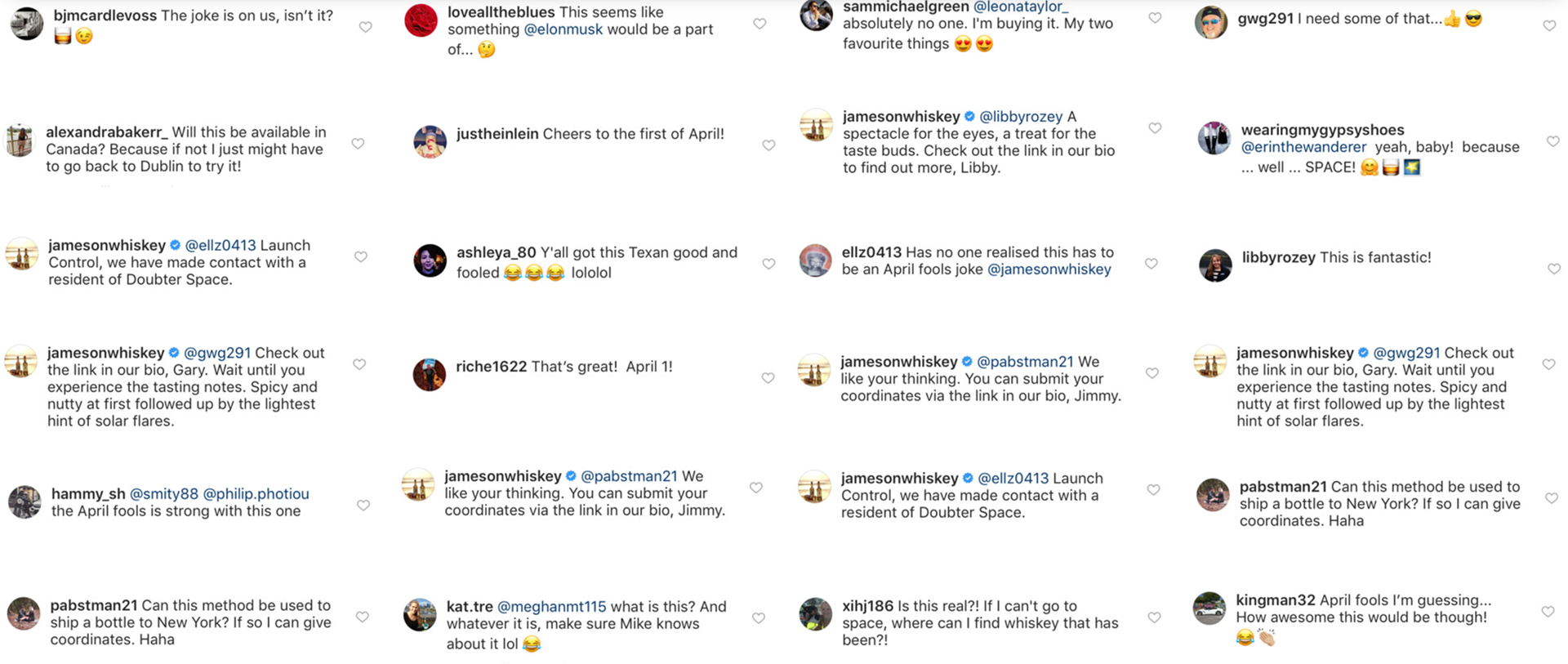Open @philip.photiou's profile mention
The width and height of the screenshot is (1568, 664).
click(x=256, y=494)
